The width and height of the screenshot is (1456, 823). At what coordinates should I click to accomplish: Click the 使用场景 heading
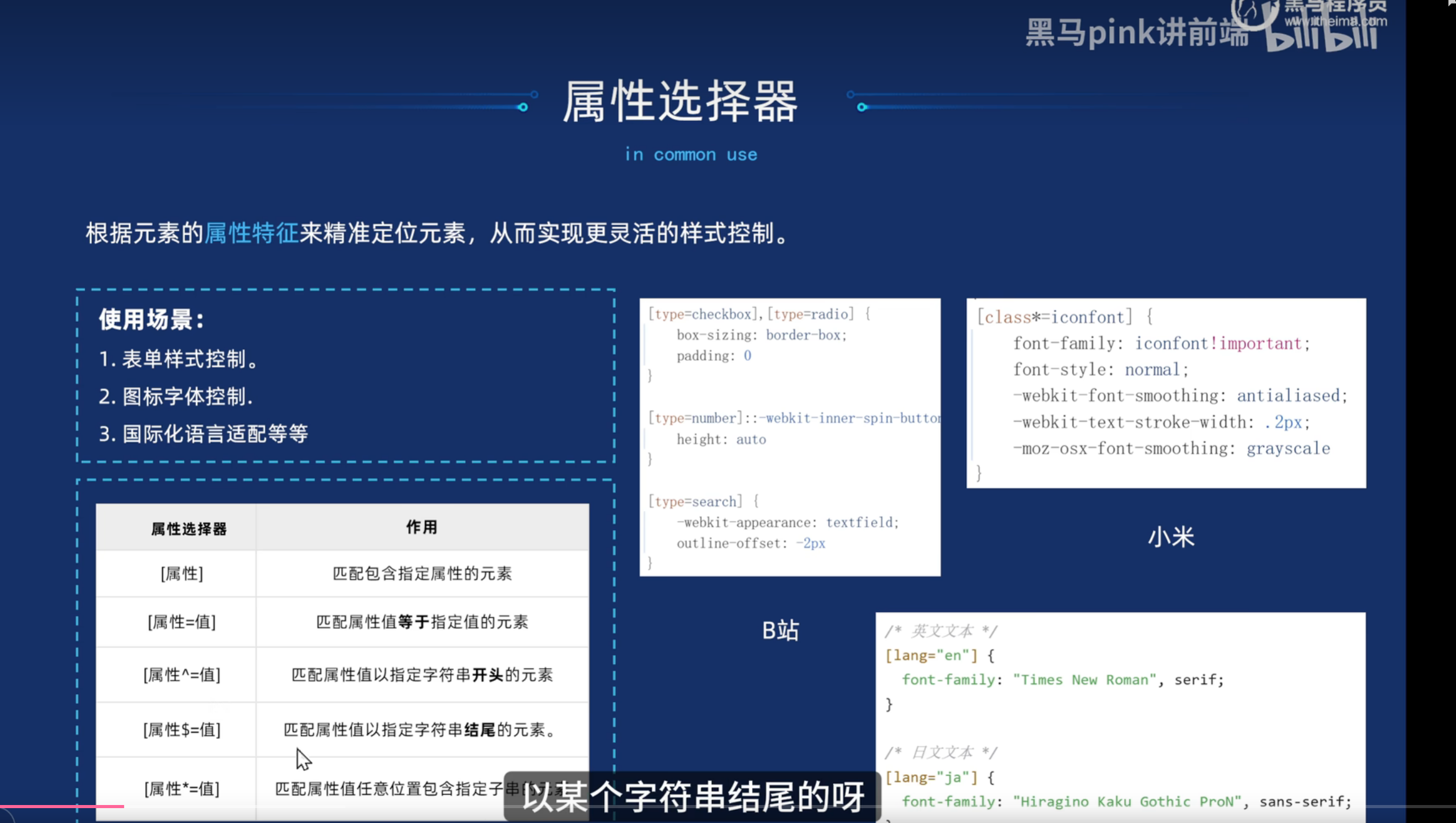click(151, 319)
